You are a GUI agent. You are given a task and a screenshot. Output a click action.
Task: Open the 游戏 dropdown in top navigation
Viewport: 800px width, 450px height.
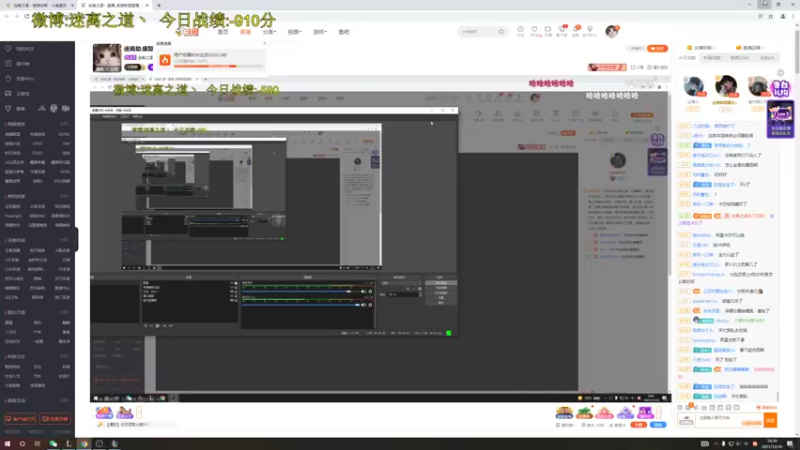[319, 32]
